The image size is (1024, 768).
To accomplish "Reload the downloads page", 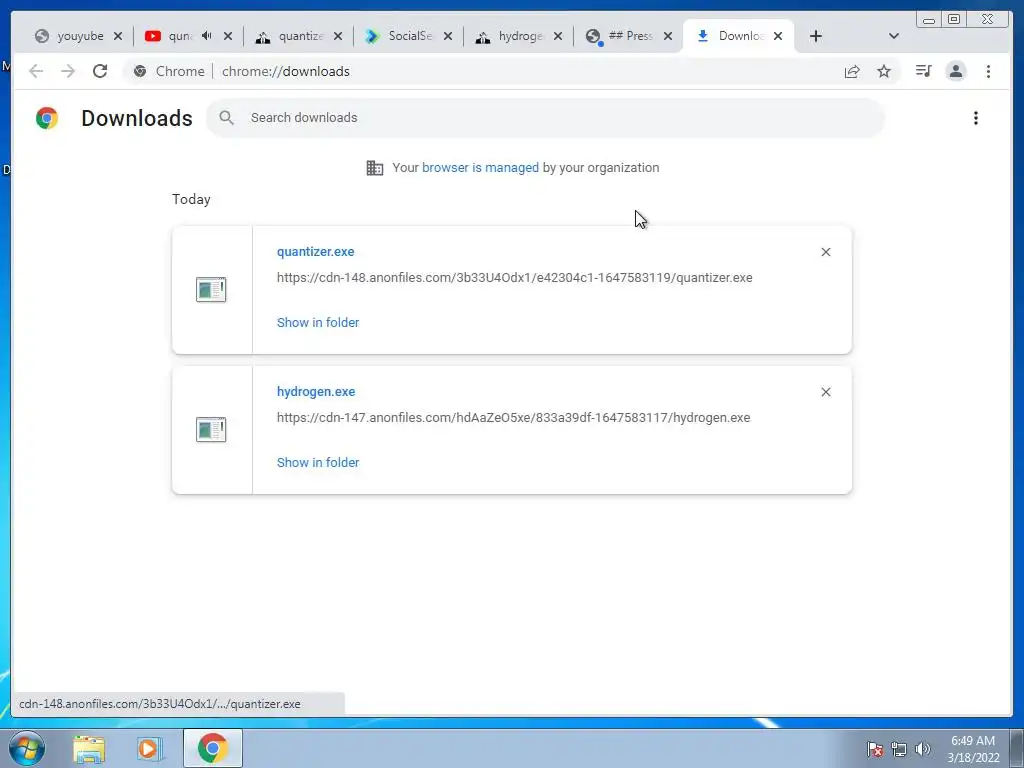I will tap(100, 71).
